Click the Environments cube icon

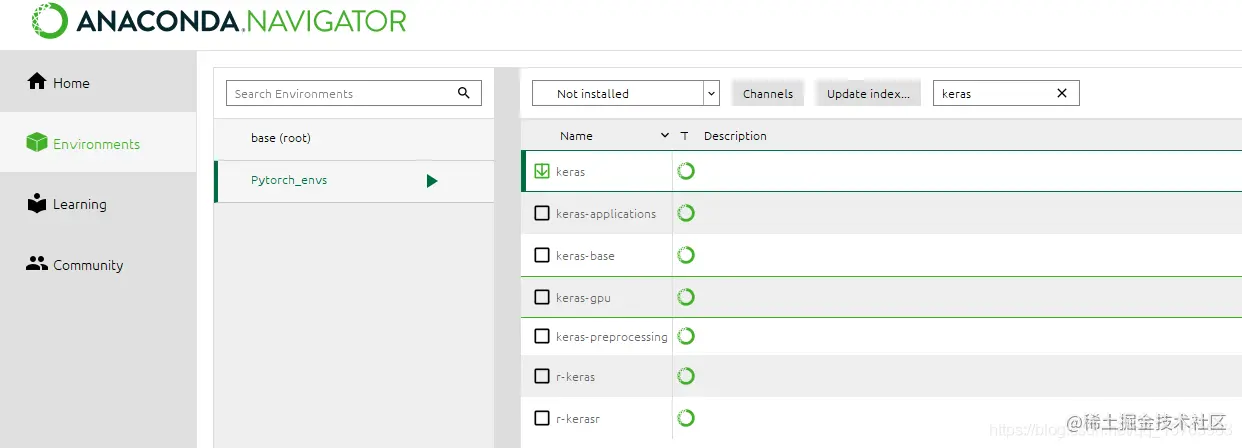point(37,143)
